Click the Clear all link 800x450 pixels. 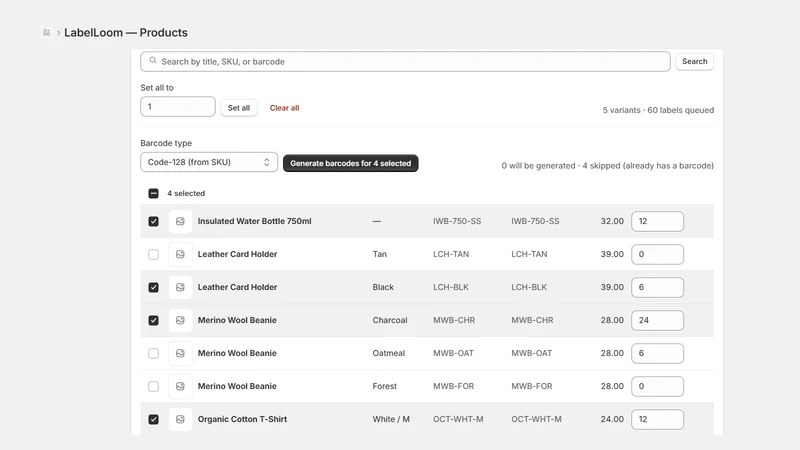coord(284,108)
